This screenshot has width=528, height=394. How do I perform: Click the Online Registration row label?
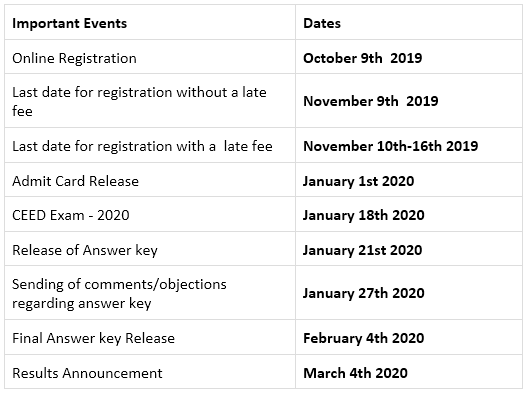(74, 58)
